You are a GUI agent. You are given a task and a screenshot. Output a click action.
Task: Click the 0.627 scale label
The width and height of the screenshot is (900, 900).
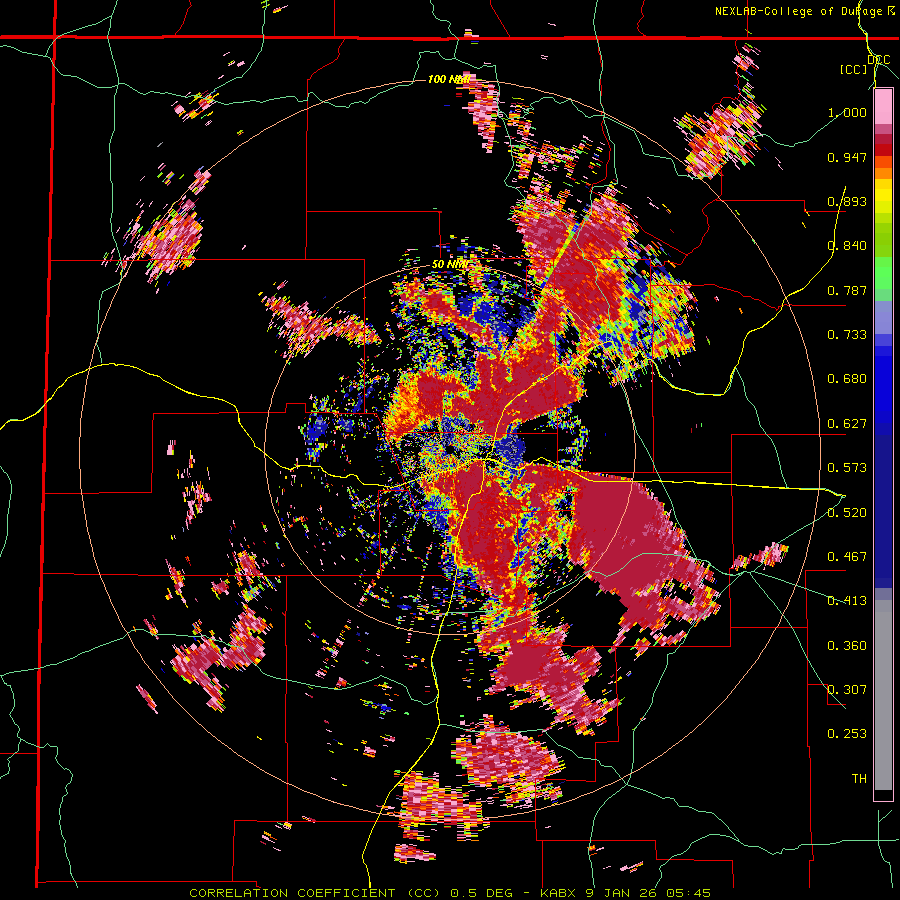click(847, 424)
